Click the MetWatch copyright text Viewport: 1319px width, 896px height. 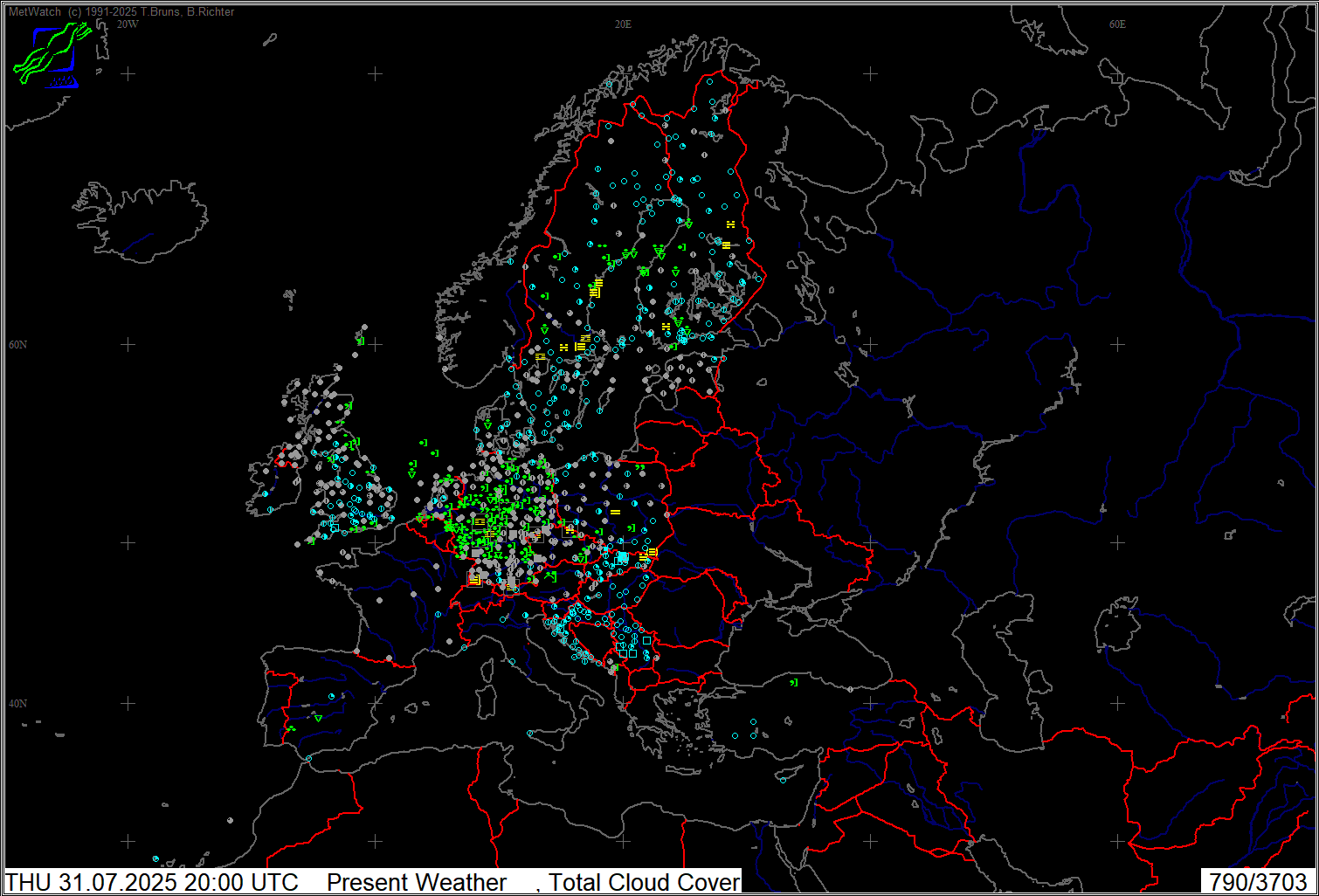[121, 11]
